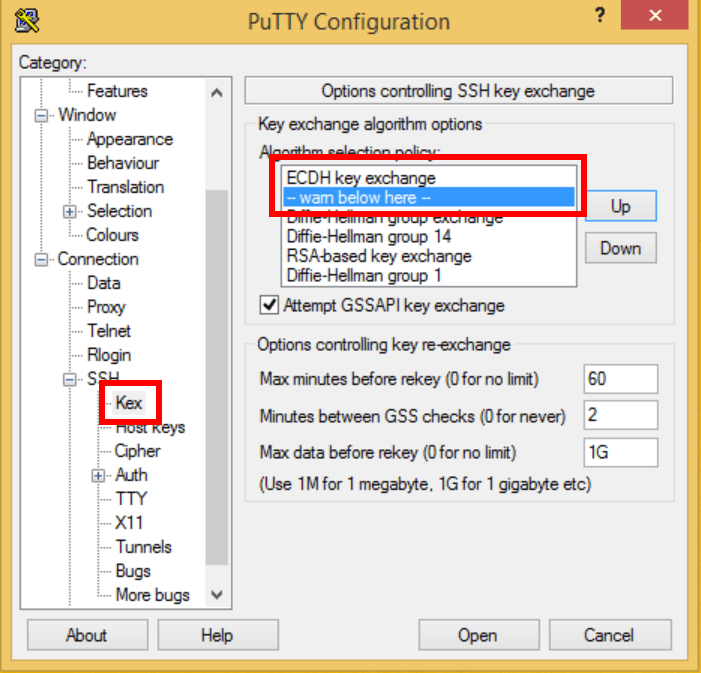This screenshot has width=701, height=673.
Task: Move selected algorithm Up
Action: (621, 206)
